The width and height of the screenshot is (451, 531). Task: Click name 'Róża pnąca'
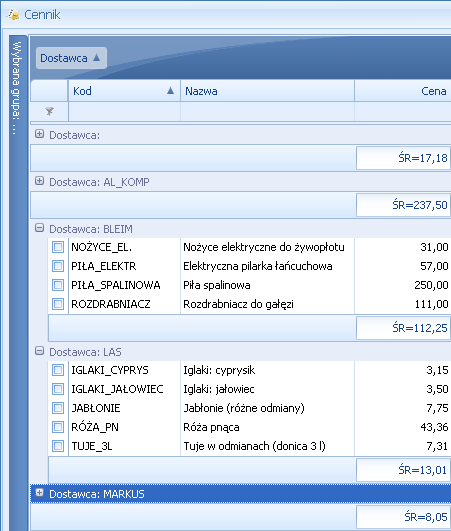click(211, 427)
